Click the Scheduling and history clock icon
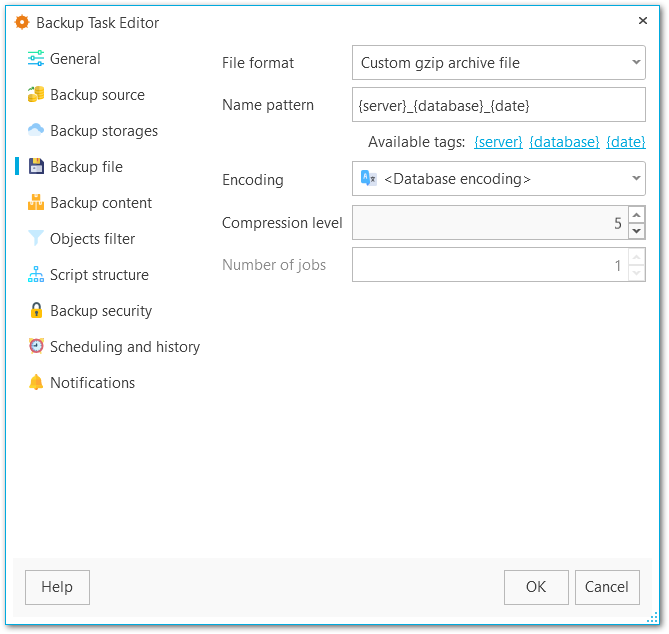 click(36, 347)
